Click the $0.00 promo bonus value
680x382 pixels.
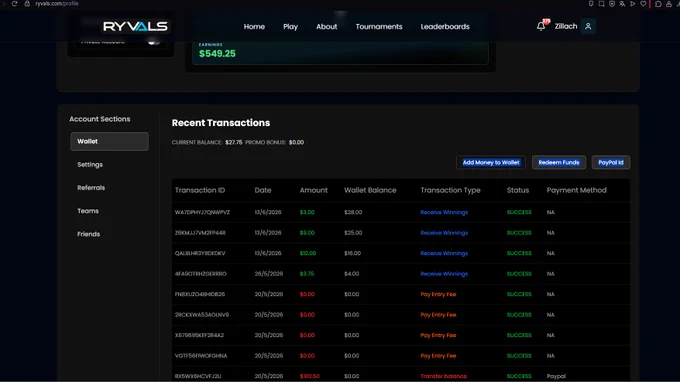(296, 142)
